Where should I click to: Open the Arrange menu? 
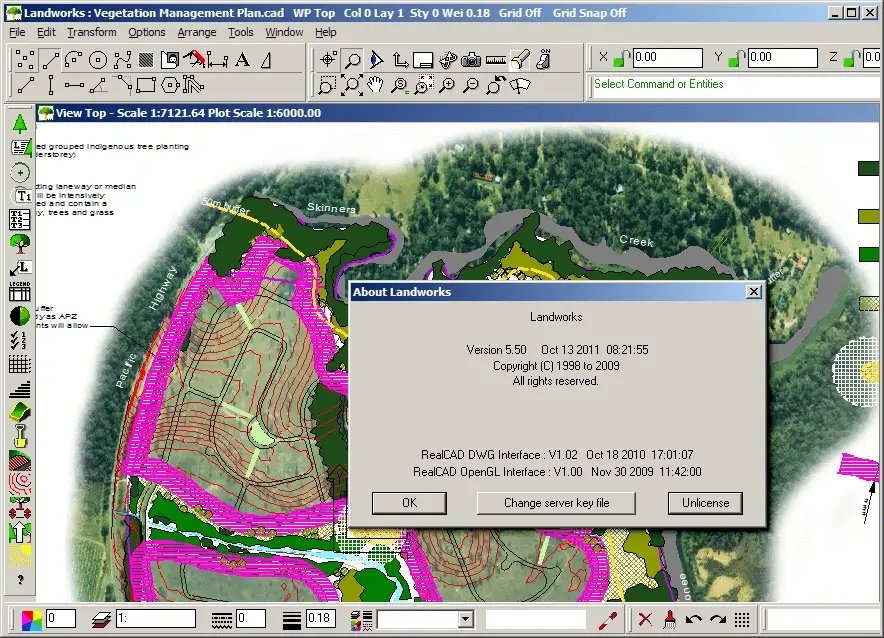point(197,32)
